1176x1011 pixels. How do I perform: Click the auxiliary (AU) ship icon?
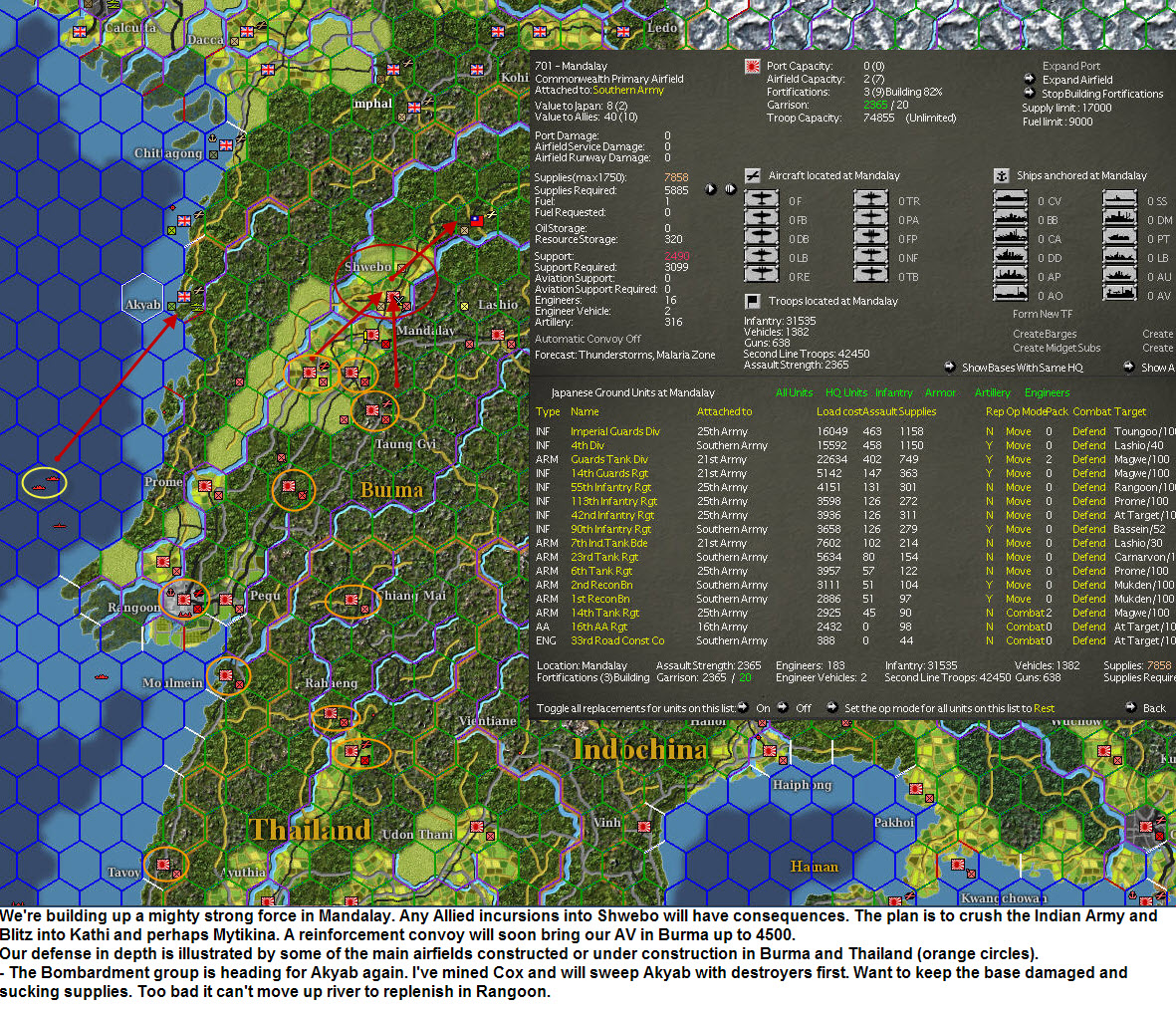1120,275
